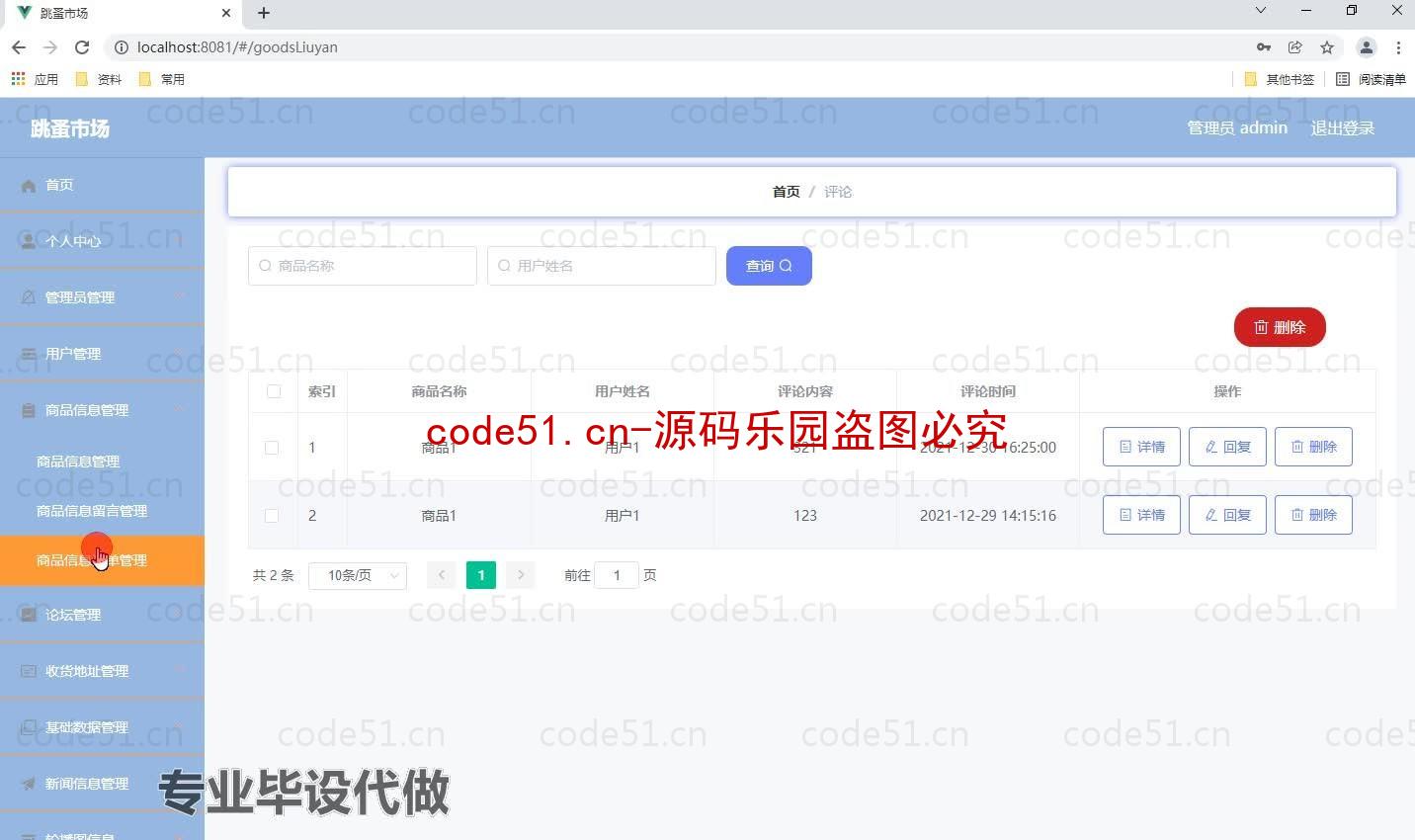Click 删除 for the 2021-12-30 row

[x=1313, y=447]
